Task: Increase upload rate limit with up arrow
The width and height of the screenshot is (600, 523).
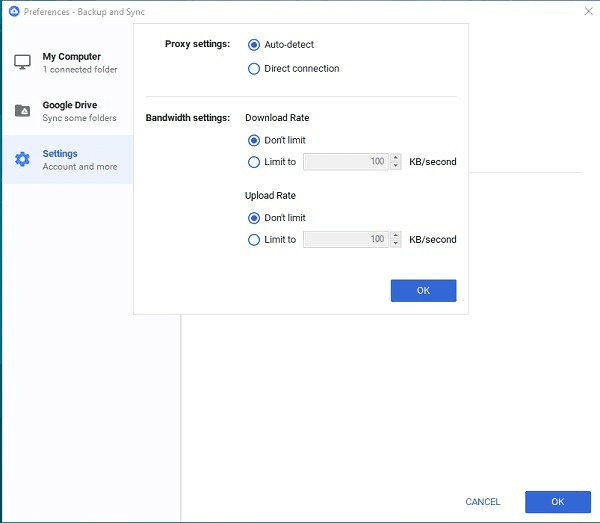Action: coord(396,236)
